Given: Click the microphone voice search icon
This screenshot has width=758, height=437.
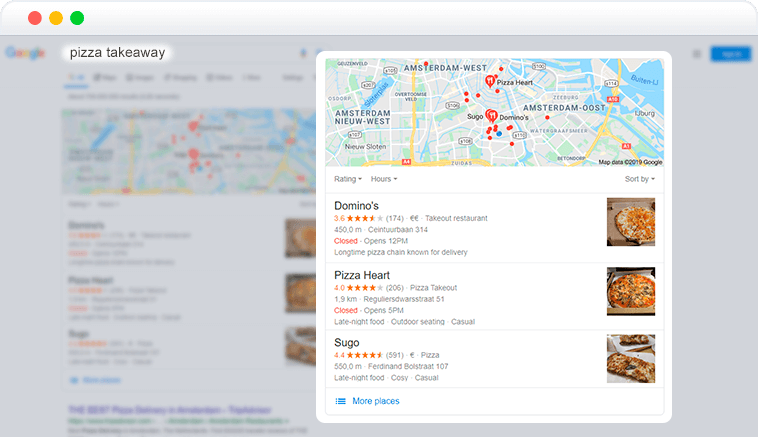Looking at the screenshot, I should (x=303, y=53).
